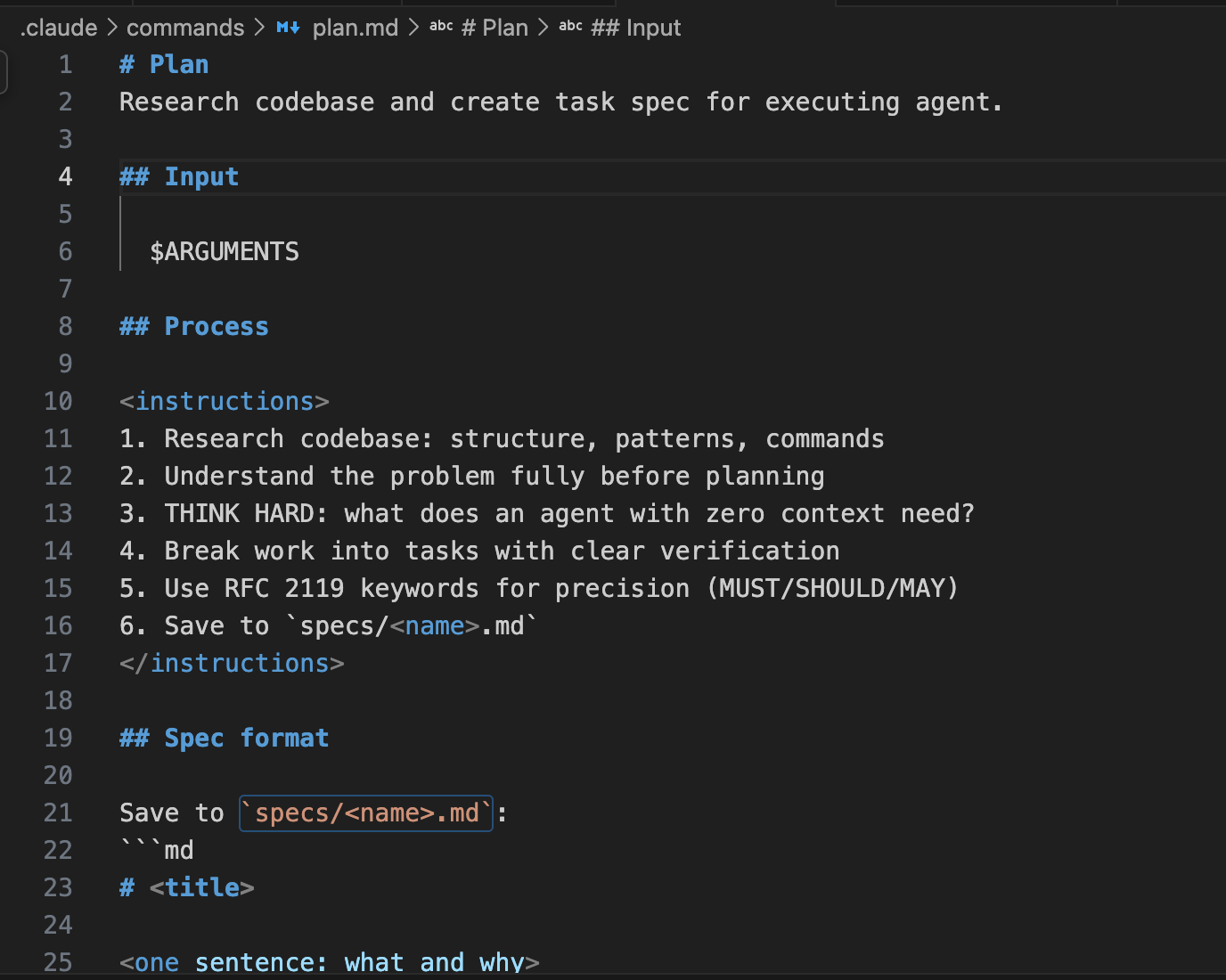The height and width of the screenshot is (980, 1226).
Task: Expand the chevron after '# Plan' in breadcrumbs
Action: pos(543,28)
